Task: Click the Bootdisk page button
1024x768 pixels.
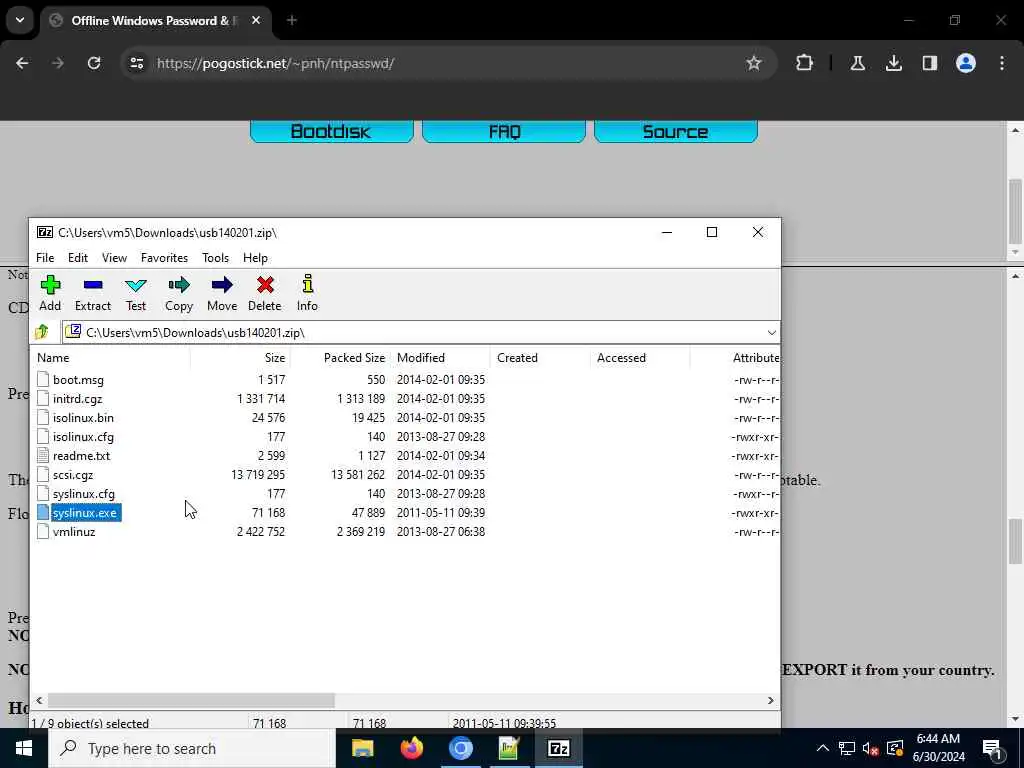Action: pyautogui.click(x=332, y=131)
